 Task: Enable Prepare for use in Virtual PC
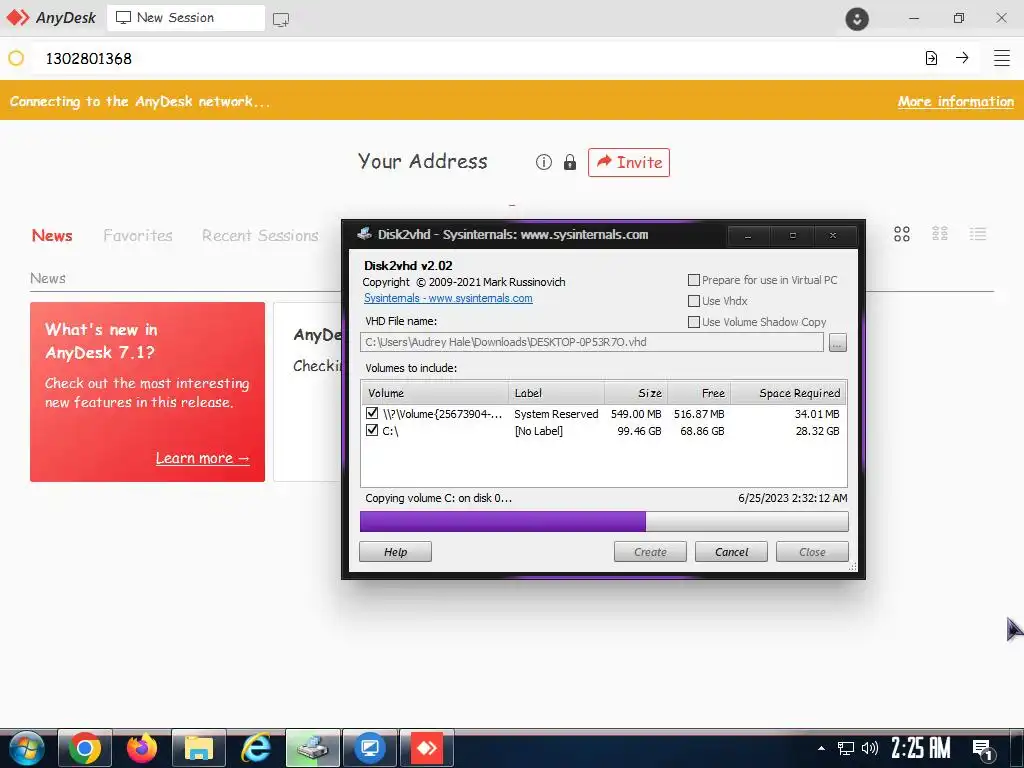pos(694,280)
